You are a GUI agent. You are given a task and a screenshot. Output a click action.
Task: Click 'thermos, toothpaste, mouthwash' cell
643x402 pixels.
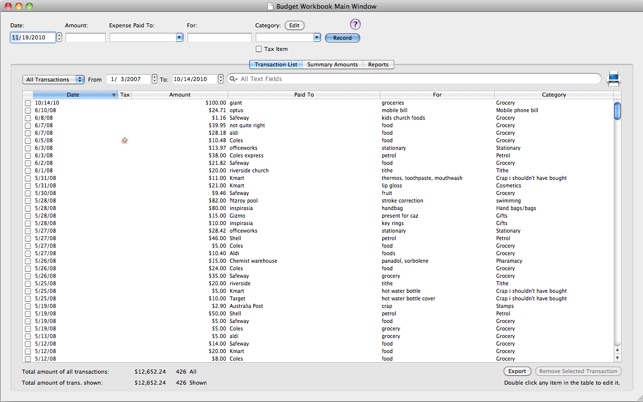tap(422, 178)
